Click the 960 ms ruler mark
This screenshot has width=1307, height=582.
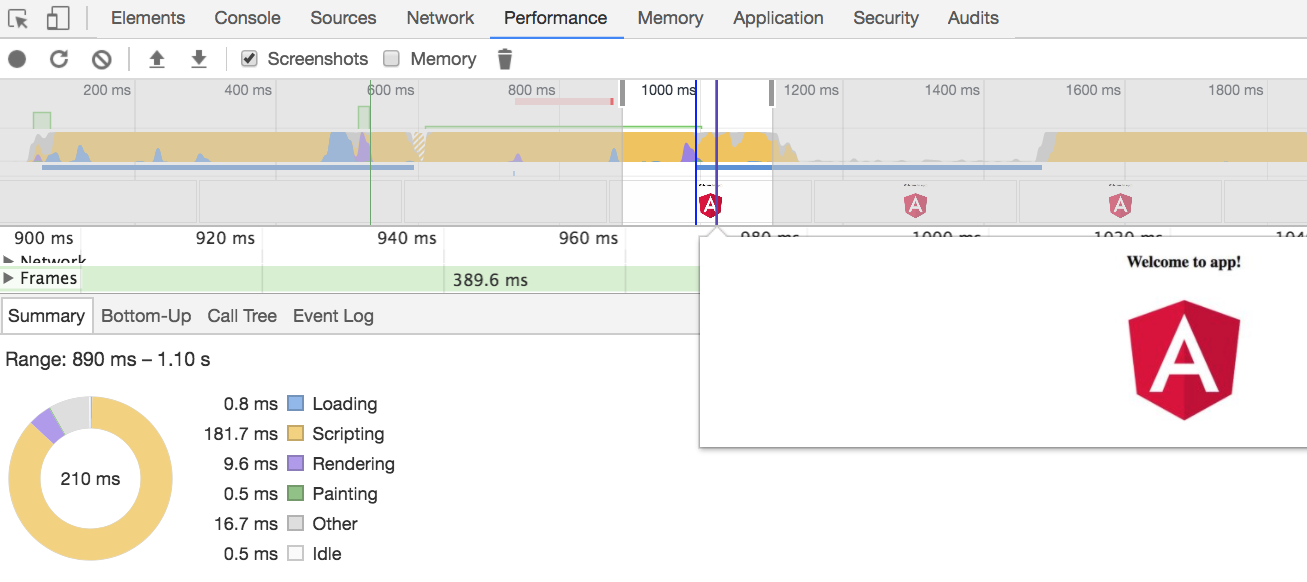pos(589,238)
